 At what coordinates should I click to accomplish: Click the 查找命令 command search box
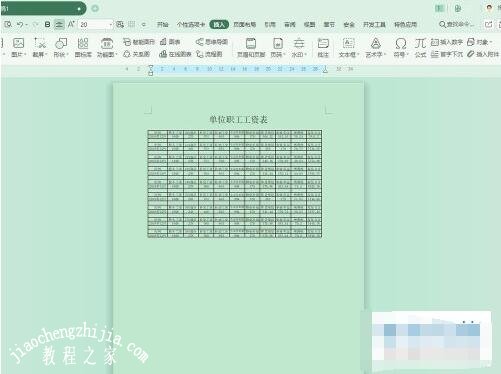[456, 24]
